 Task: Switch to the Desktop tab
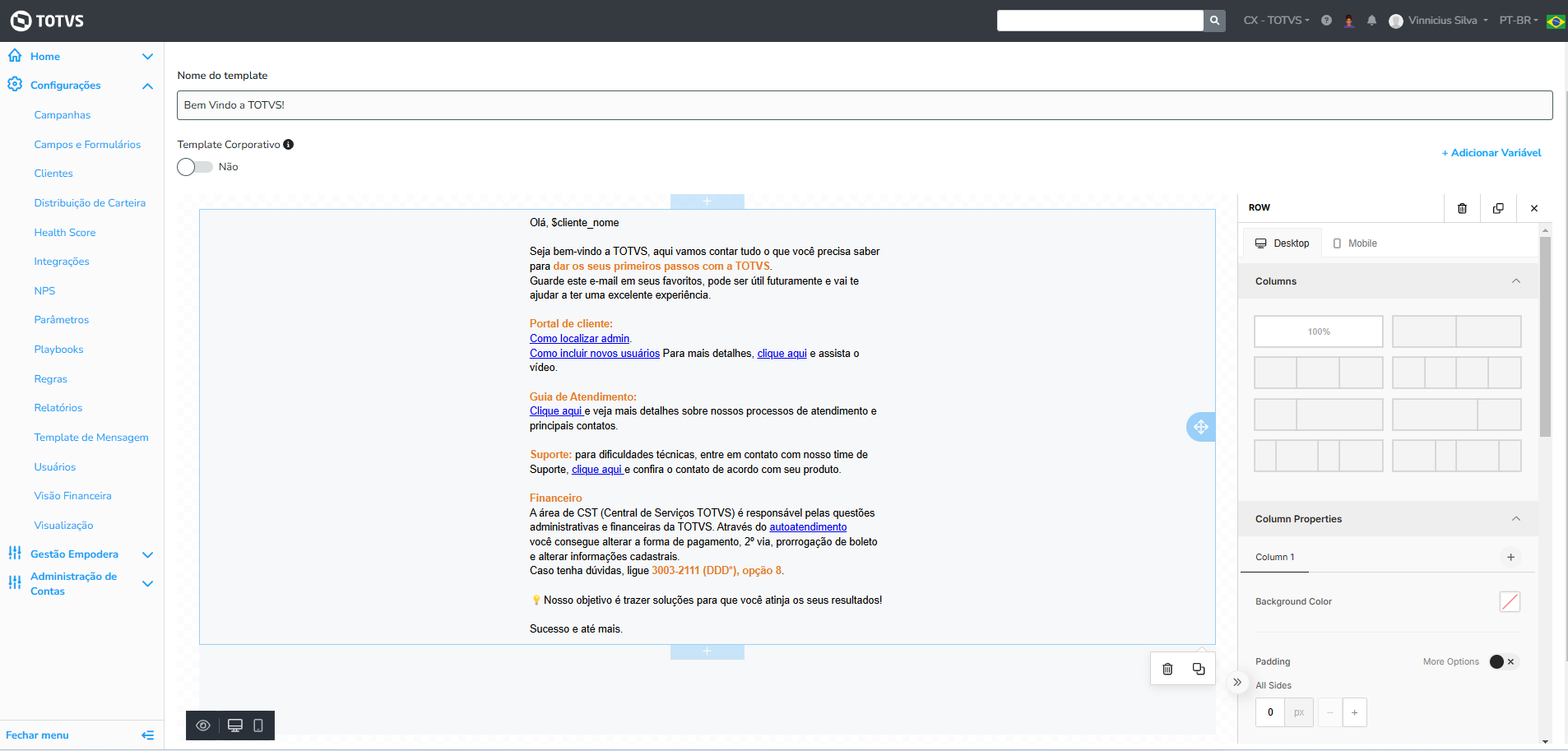coord(1282,243)
